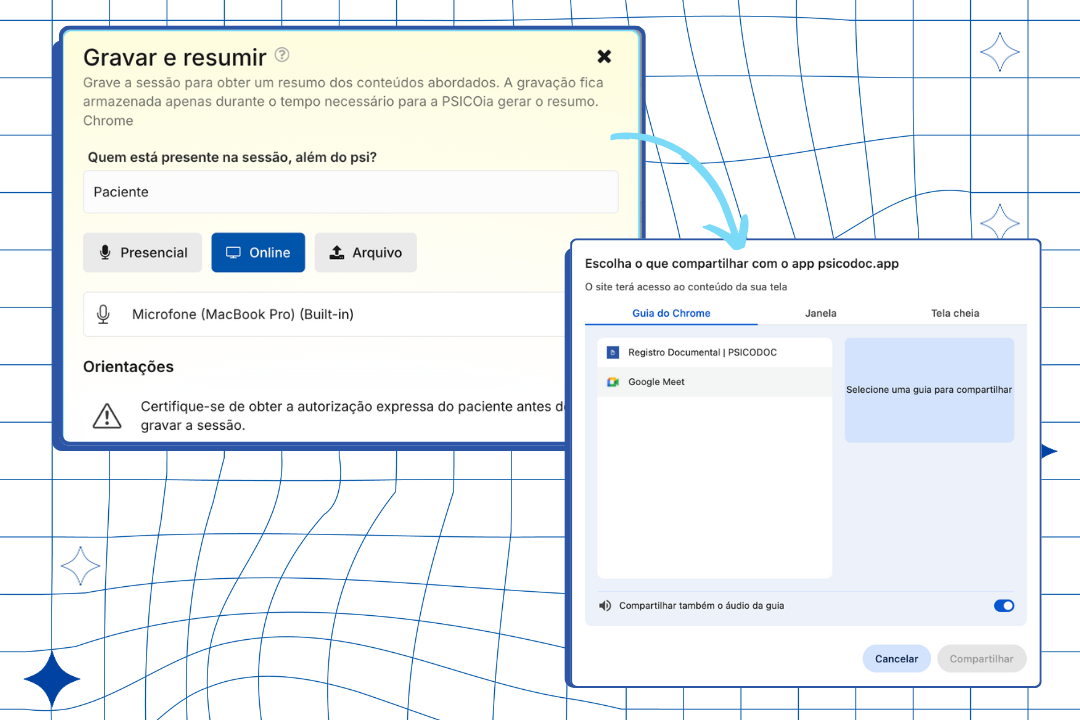Switch to the Janela tab
The image size is (1080, 720).
point(821,313)
